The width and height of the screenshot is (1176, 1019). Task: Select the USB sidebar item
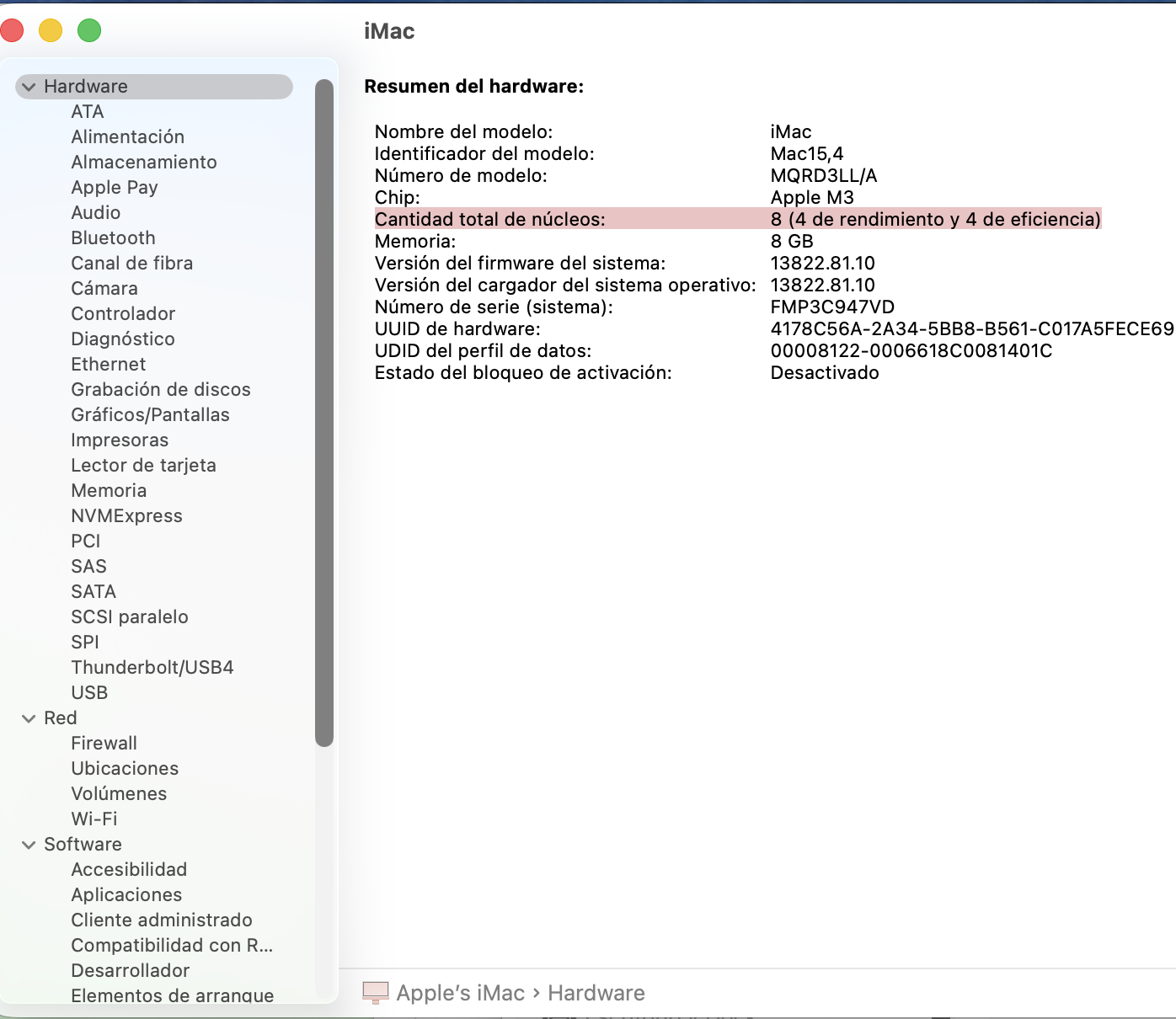[x=89, y=693]
